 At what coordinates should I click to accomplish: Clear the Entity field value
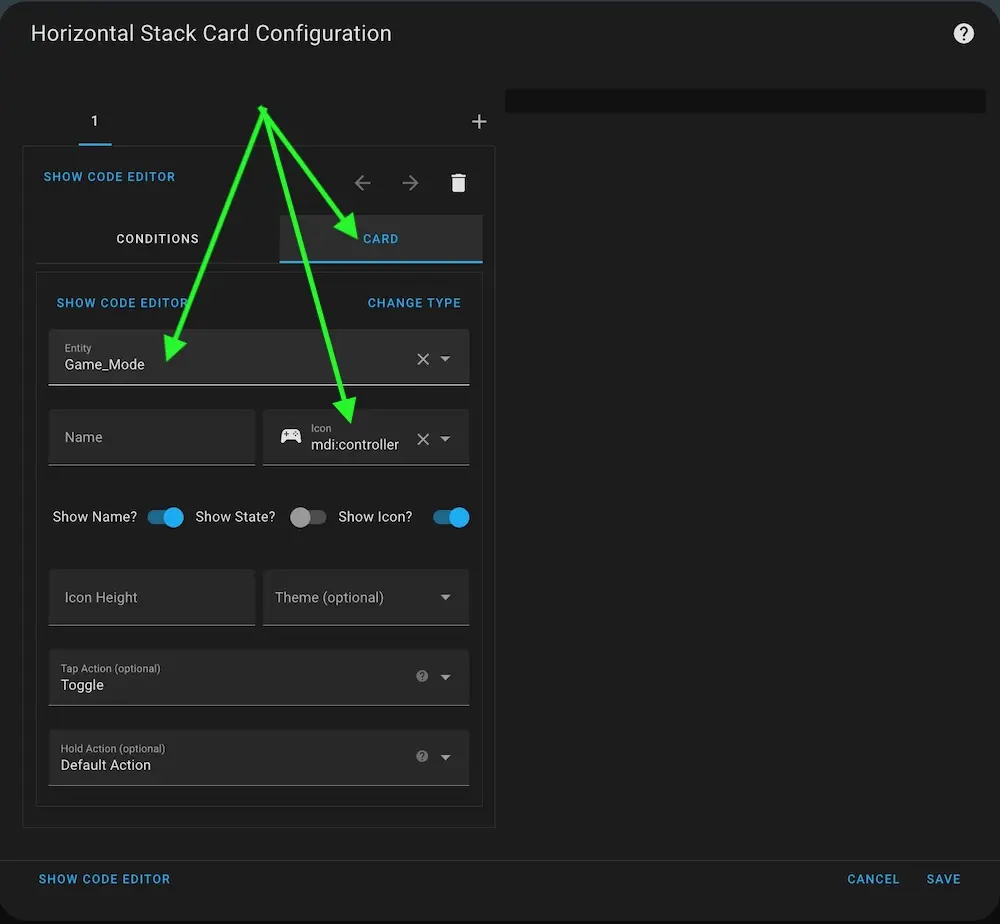(423, 359)
